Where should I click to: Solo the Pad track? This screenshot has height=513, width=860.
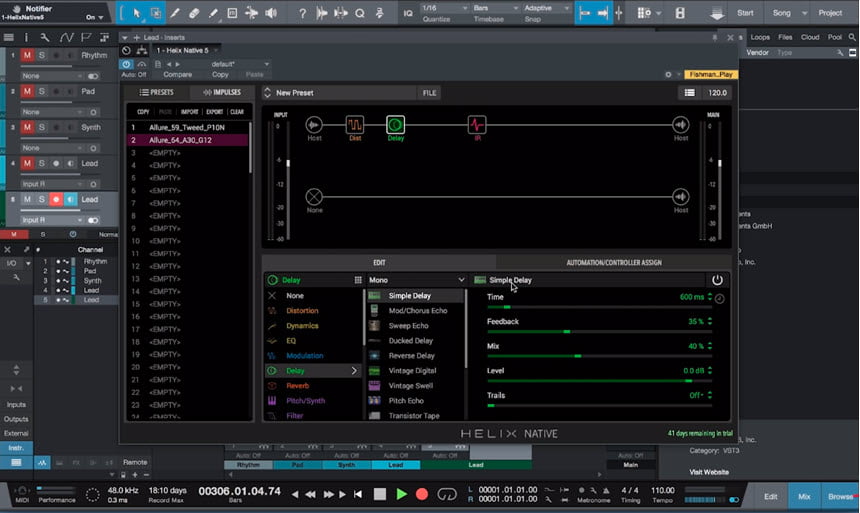tap(41, 91)
